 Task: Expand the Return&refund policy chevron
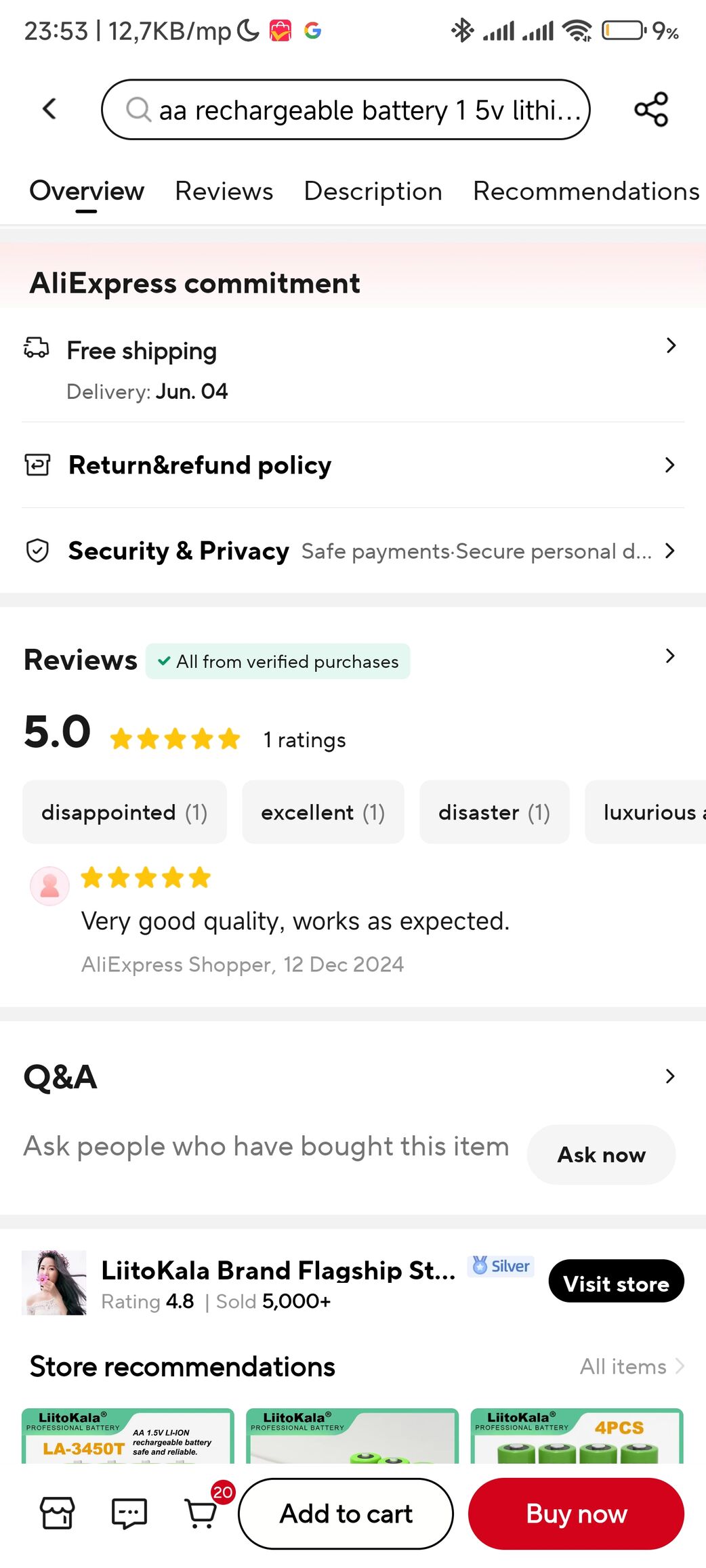pos(669,465)
